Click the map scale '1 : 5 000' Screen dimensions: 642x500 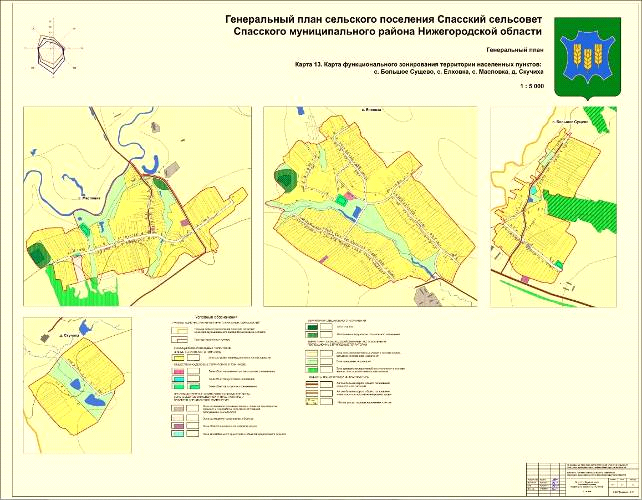point(532,86)
